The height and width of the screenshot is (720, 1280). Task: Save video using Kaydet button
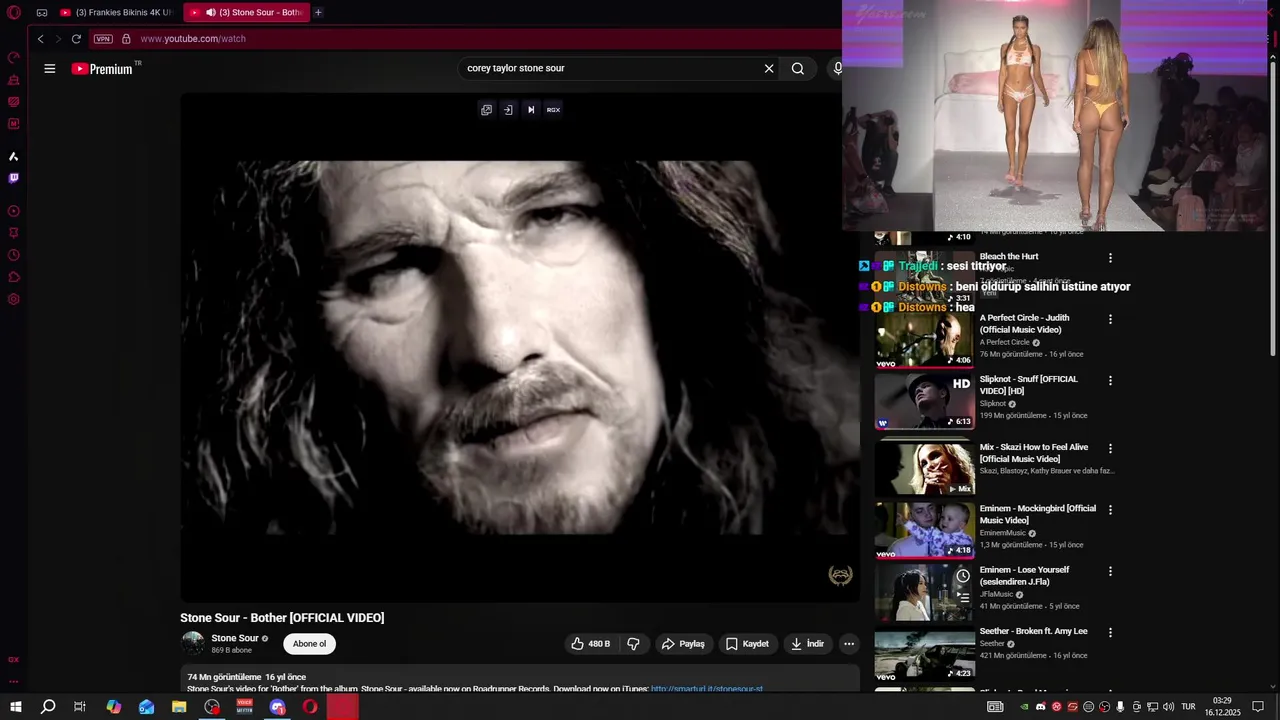[747, 644]
